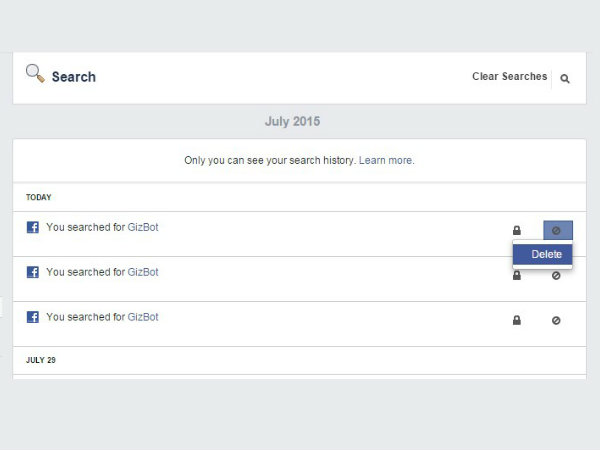Image resolution: width=600 pixels, height=450 pixels.
Task: Click the TODAY section label
Action: tap(39, 197)
